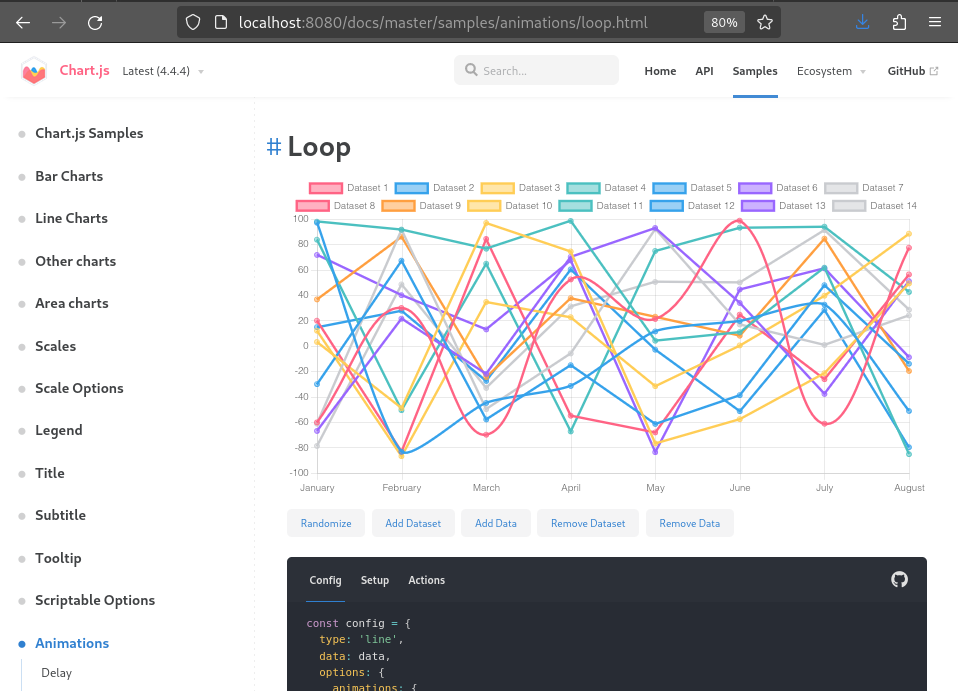Open the browser hamburger menu

(934, 22)
